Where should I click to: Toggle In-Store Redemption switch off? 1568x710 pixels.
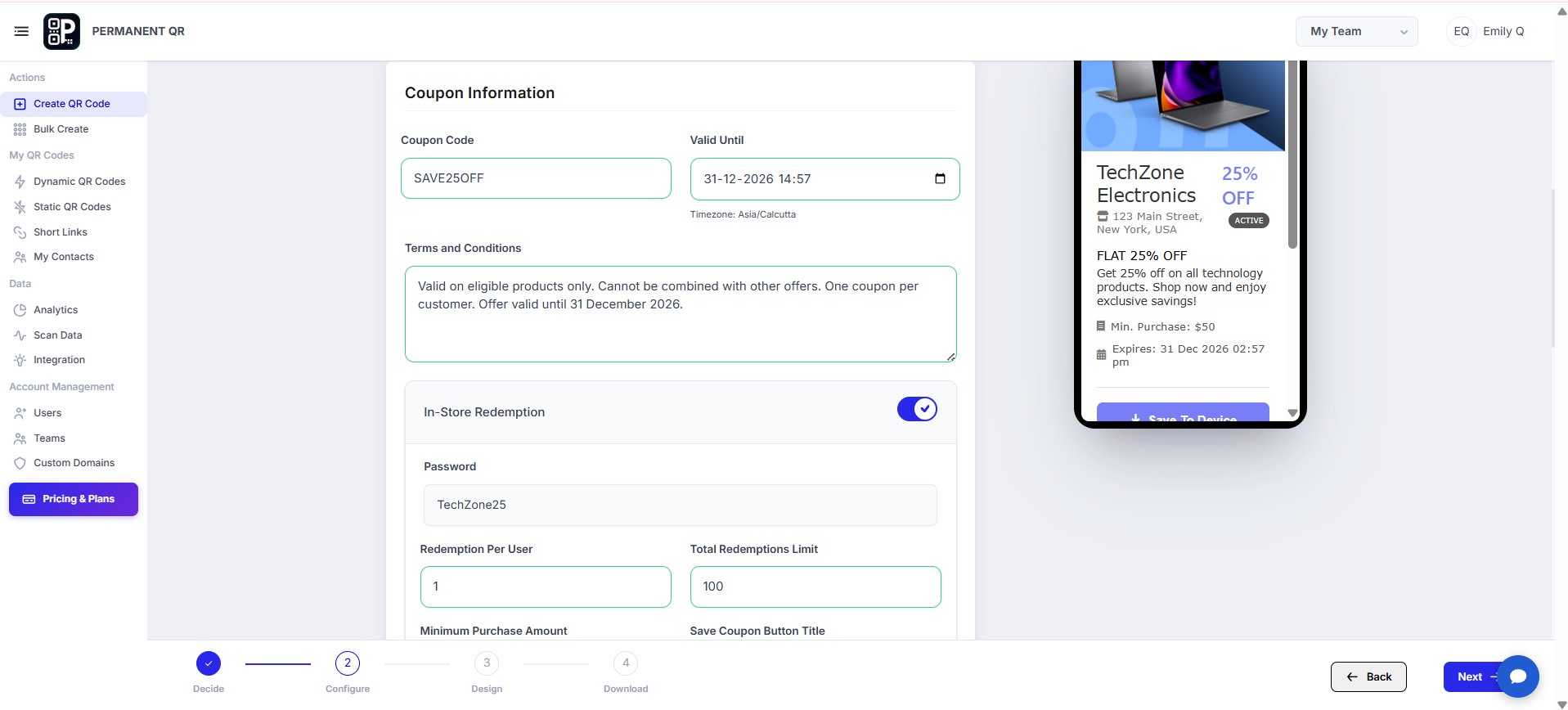pos(917,409)
